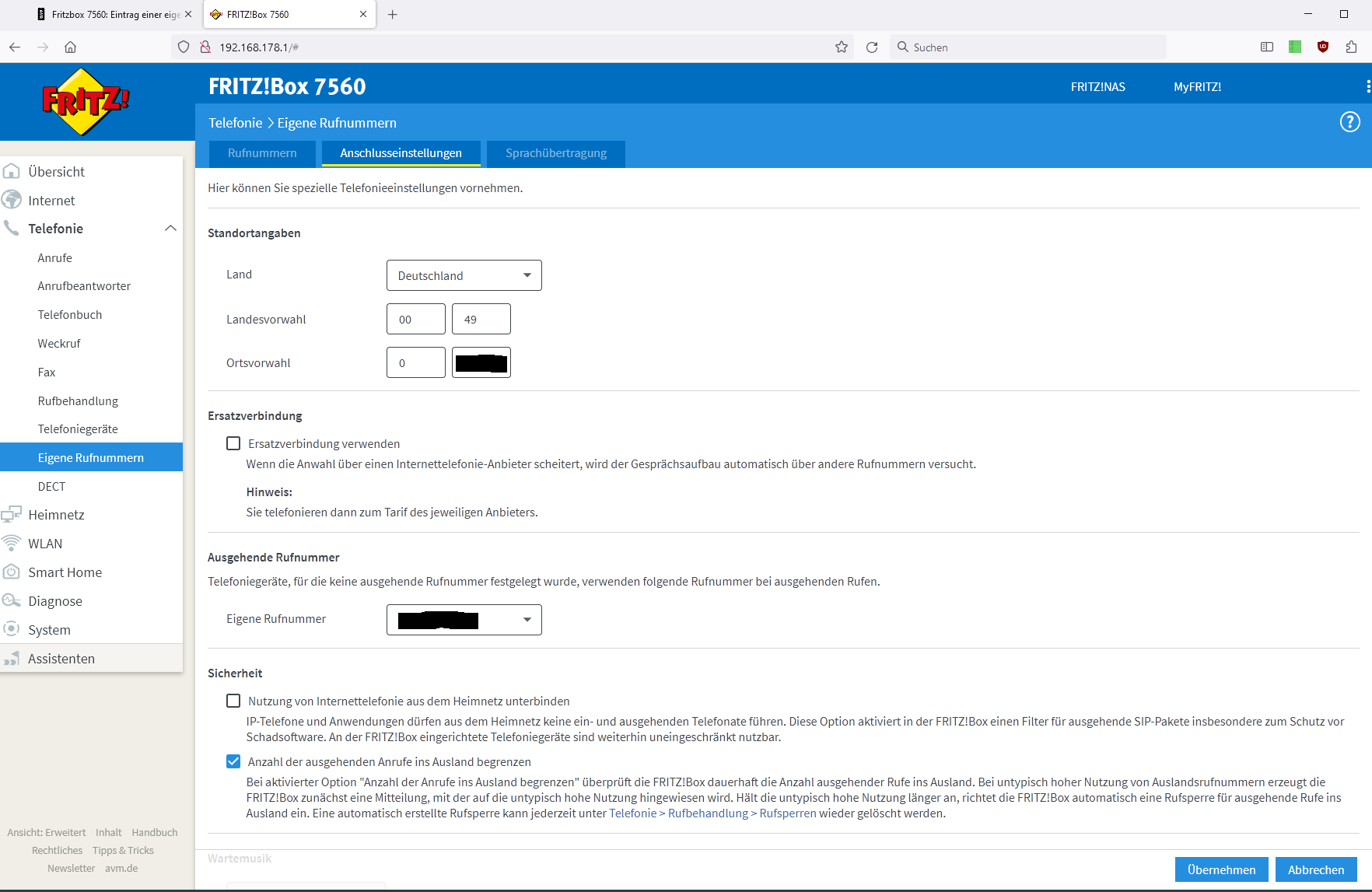Screen dimensions: 1372x892
Task: Follow the Telefonie > Rufbehandlung > Rufsperren link
Action: click(712, 813)
